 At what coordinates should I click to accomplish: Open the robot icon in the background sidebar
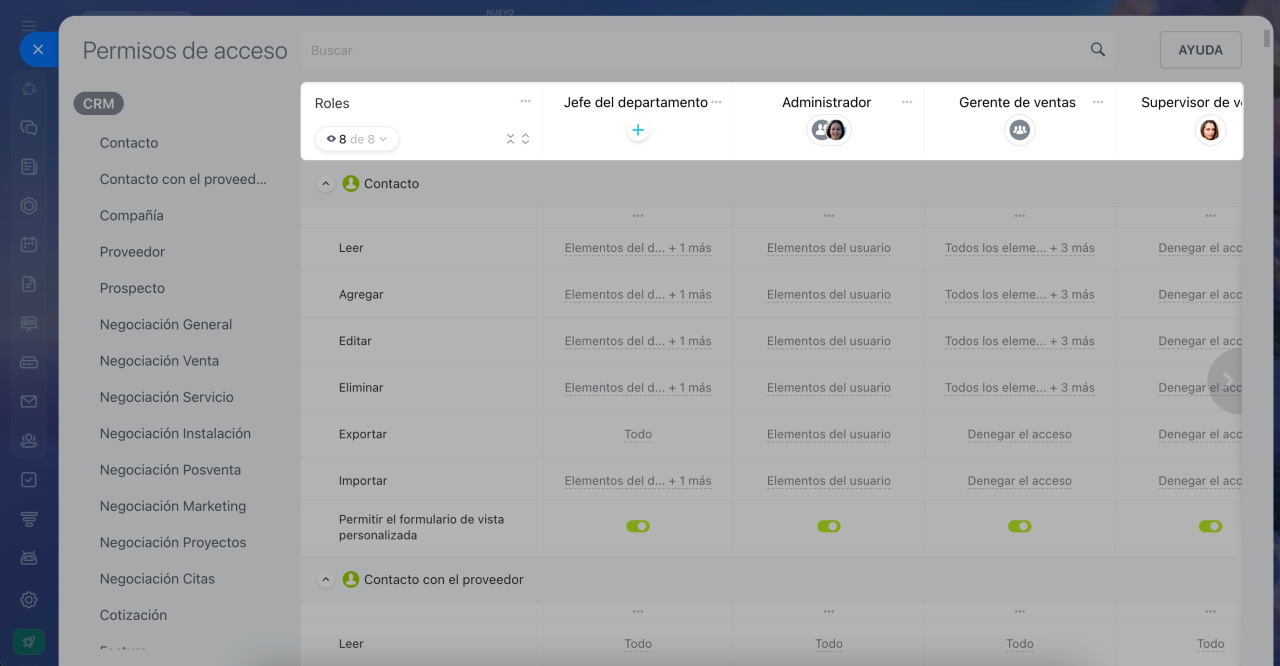click(x=29, y=558)
